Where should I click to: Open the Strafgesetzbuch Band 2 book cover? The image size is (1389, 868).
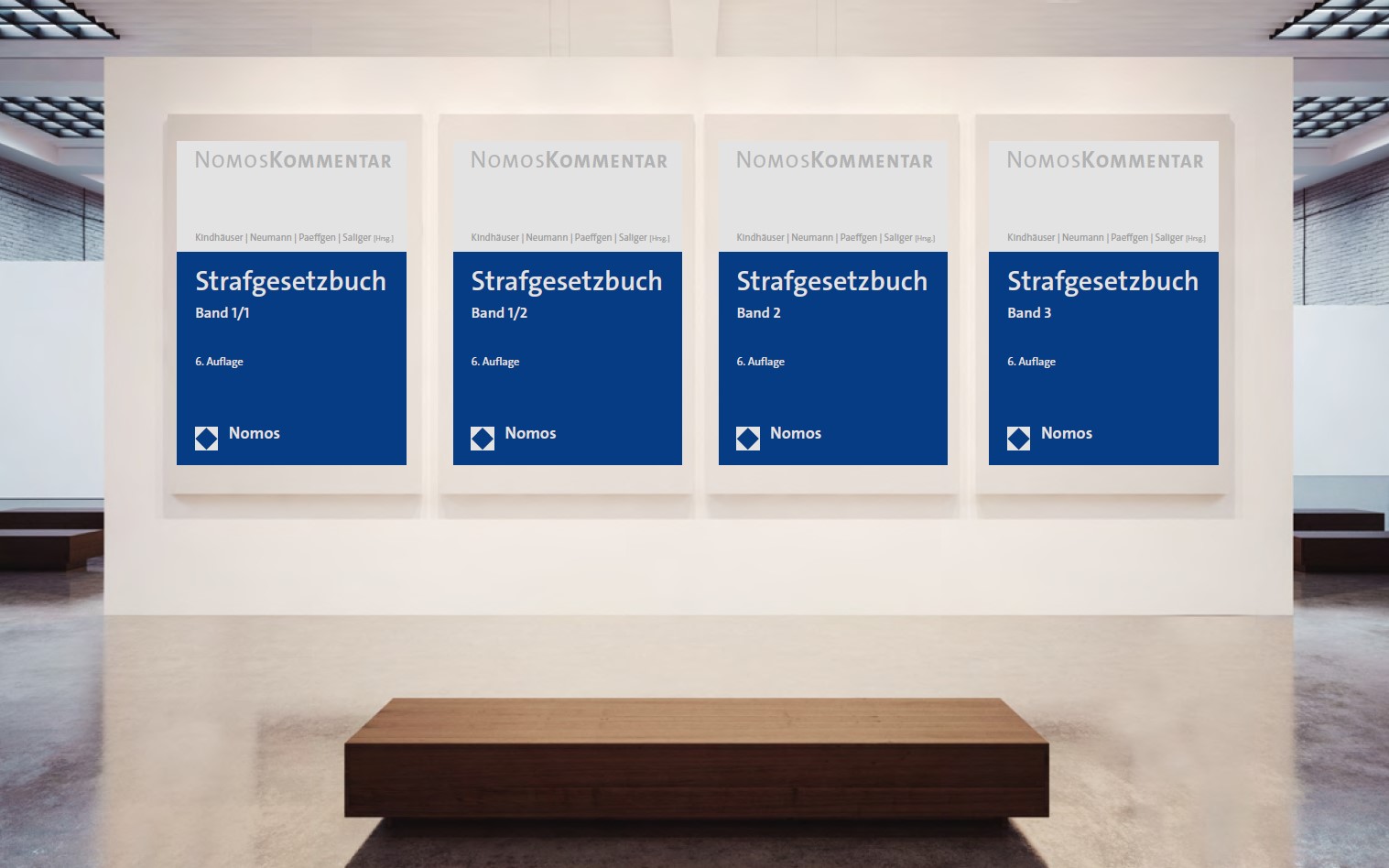pos(833,303)
